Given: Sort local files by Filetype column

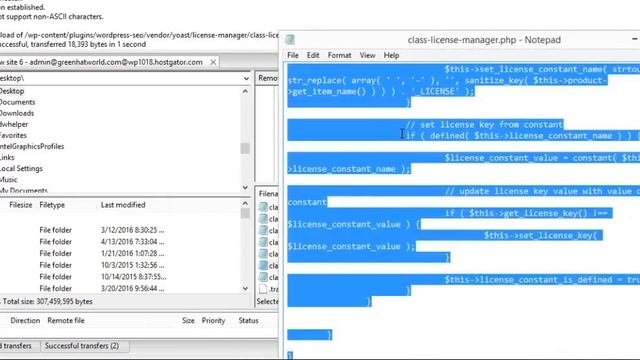Looking at the screenshot, I should [52, 205].
